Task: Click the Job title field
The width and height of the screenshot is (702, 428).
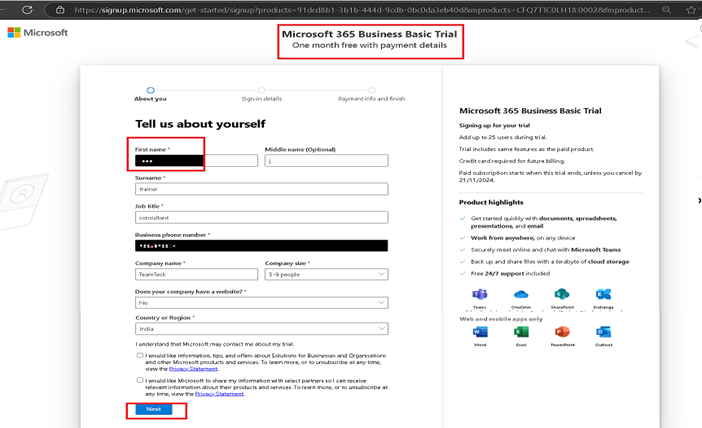Action: [261, 218]
